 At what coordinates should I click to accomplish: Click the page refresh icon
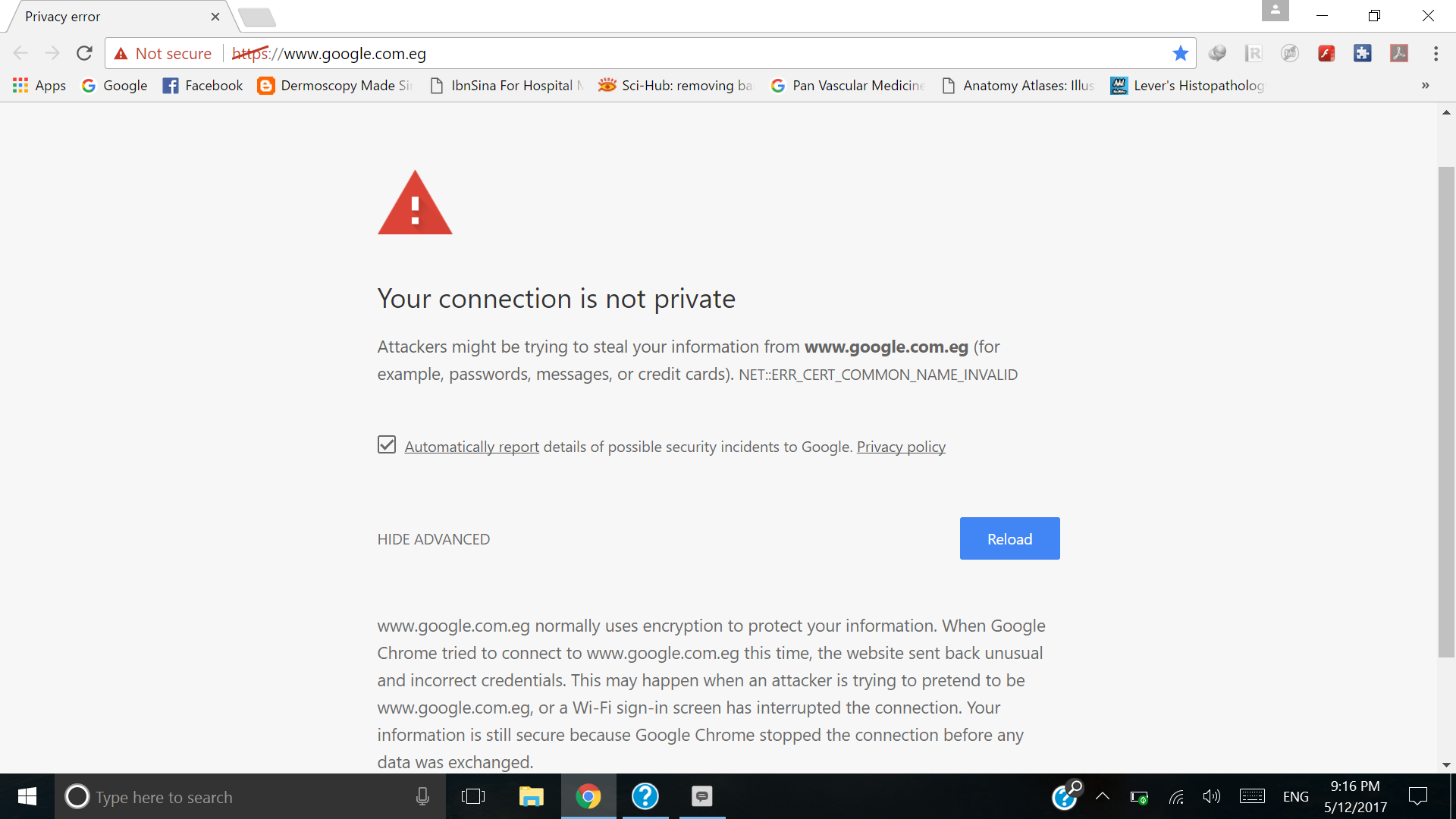pos(85,53)
